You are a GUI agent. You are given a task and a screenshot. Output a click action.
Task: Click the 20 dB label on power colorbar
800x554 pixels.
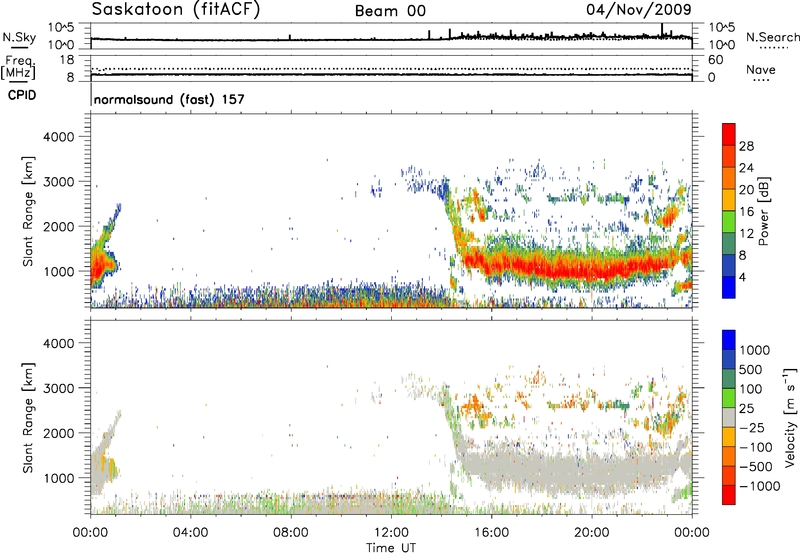(x=746, y=190)
